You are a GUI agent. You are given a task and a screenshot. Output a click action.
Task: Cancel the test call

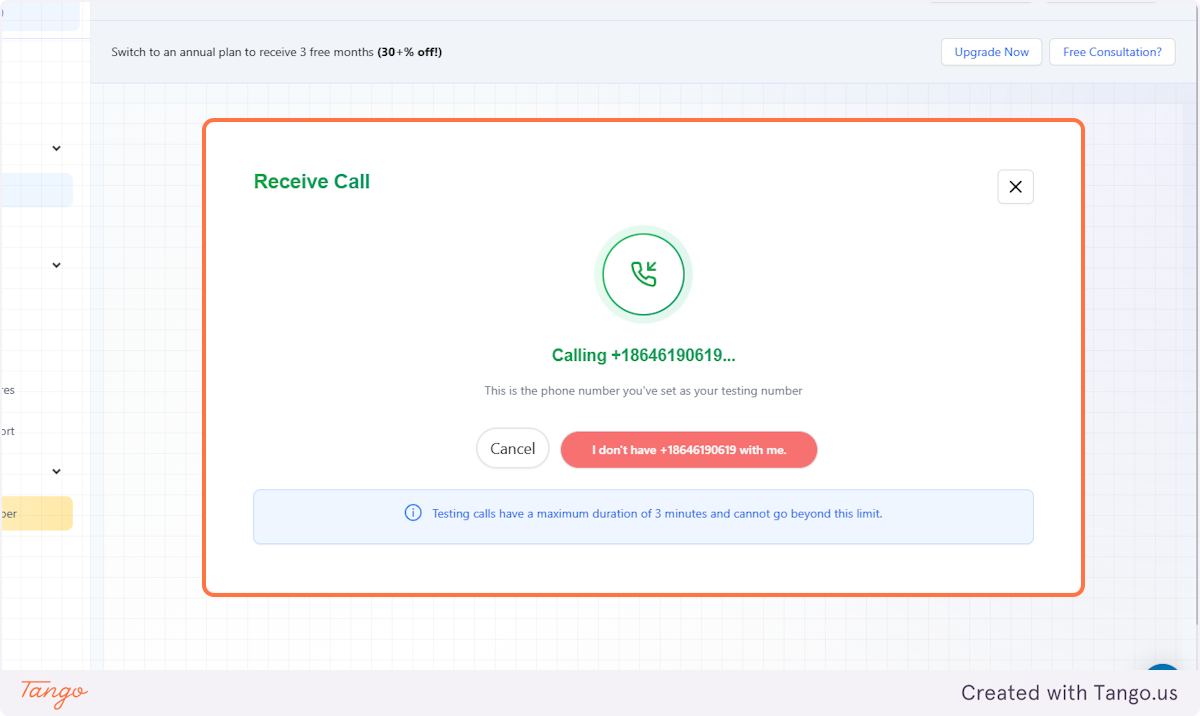(x=512, y=448)
